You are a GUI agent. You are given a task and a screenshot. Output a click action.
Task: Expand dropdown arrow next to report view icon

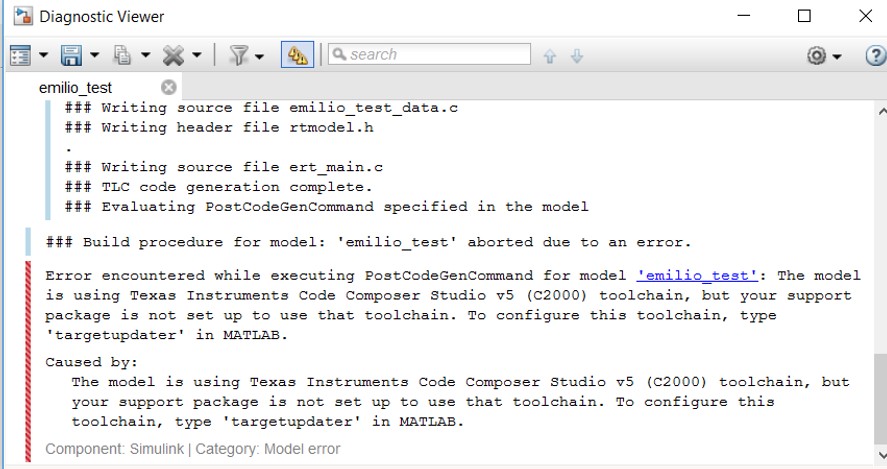pos(44,55)
